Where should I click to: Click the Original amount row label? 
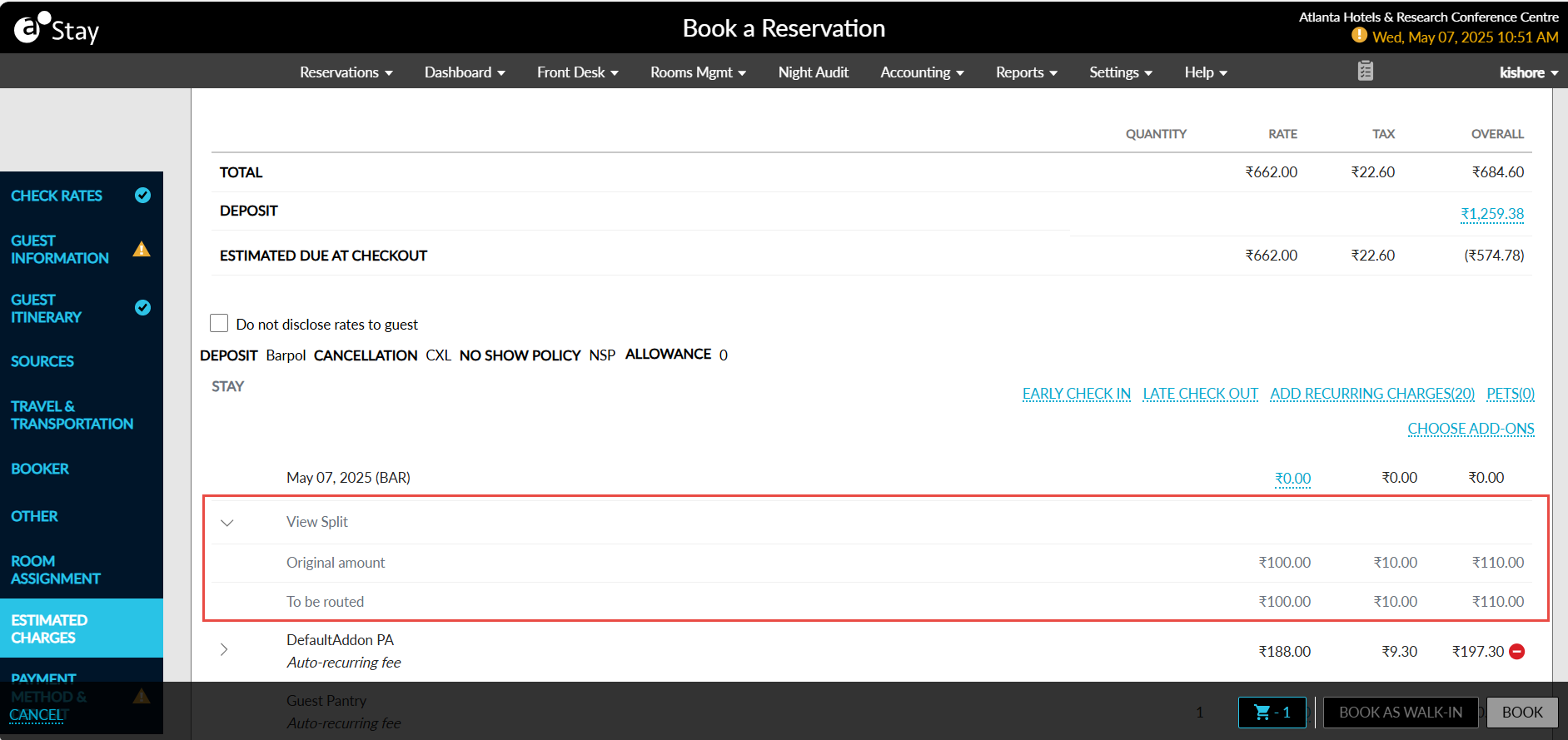point(336,563)
